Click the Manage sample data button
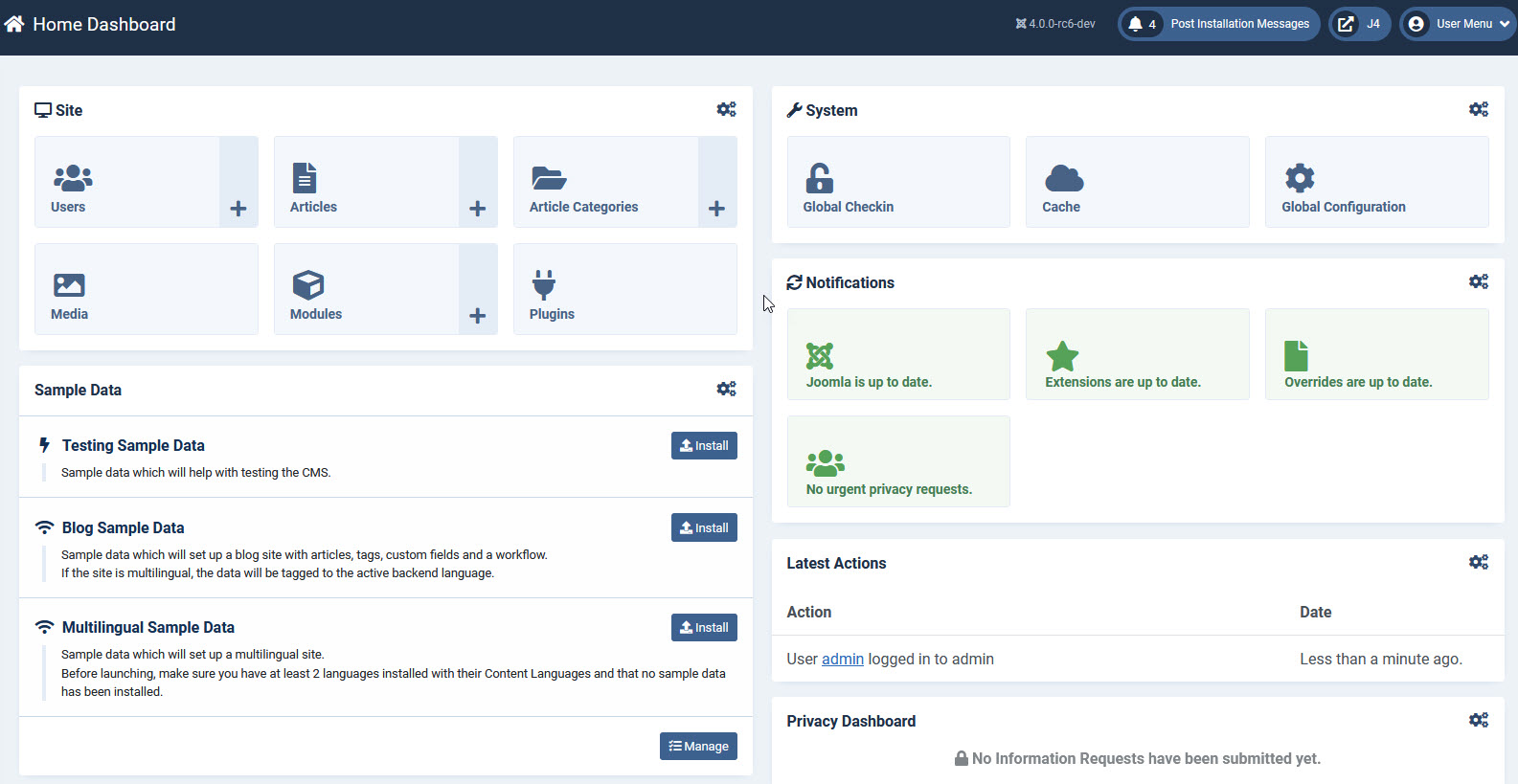The height and width of the screenshot is (784, 1518). pos(698,747)
